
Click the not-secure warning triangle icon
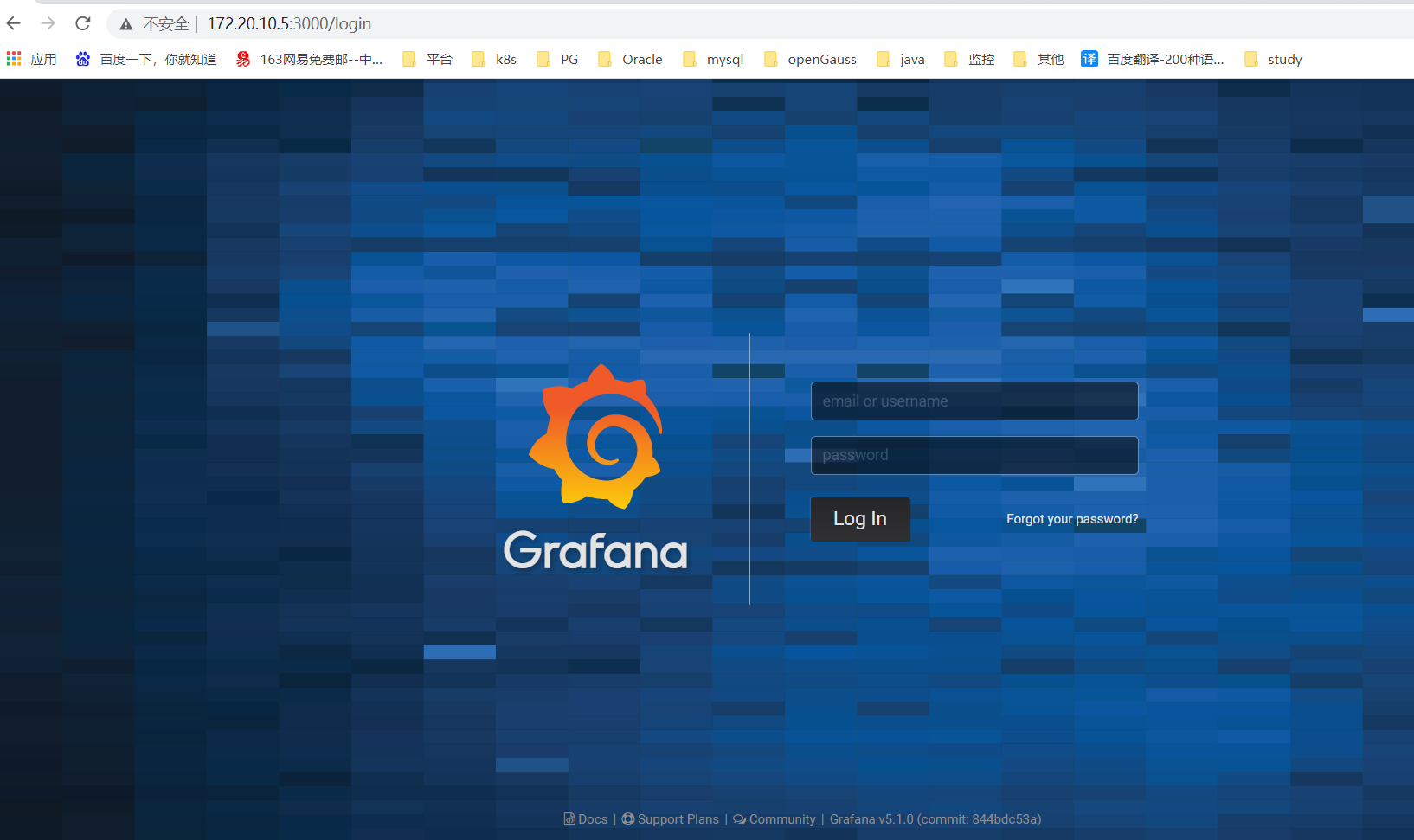point(126,24)
